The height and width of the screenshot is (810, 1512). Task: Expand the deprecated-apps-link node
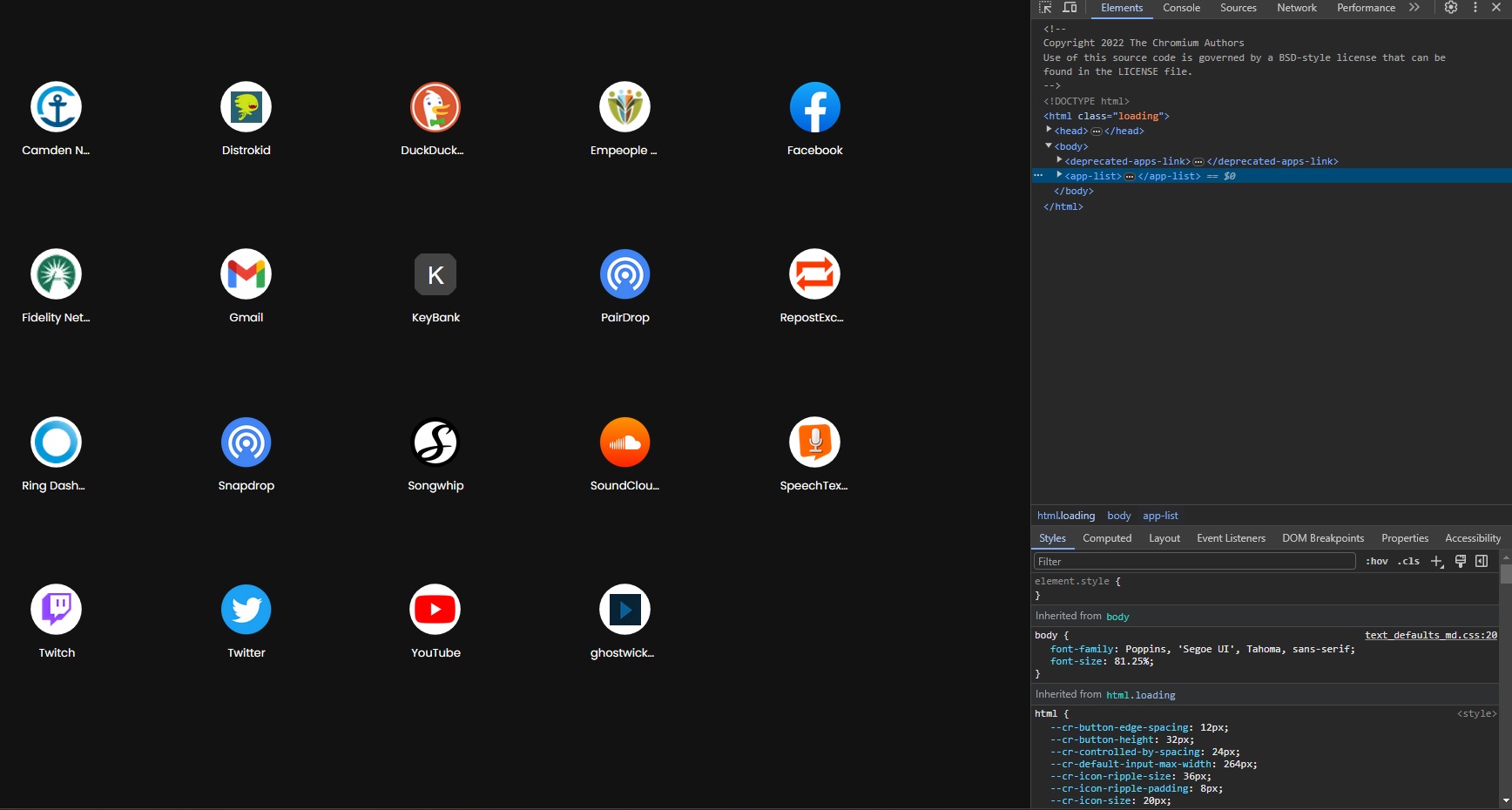1058,160
